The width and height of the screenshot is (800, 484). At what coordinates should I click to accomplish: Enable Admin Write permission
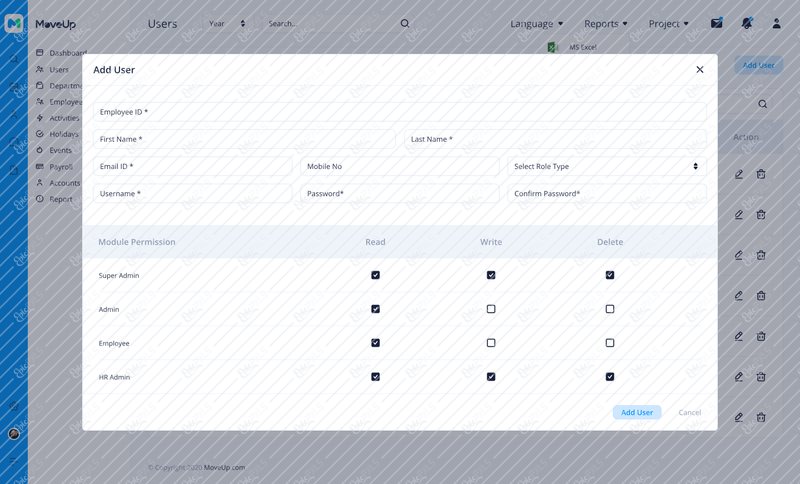point(491,309)
